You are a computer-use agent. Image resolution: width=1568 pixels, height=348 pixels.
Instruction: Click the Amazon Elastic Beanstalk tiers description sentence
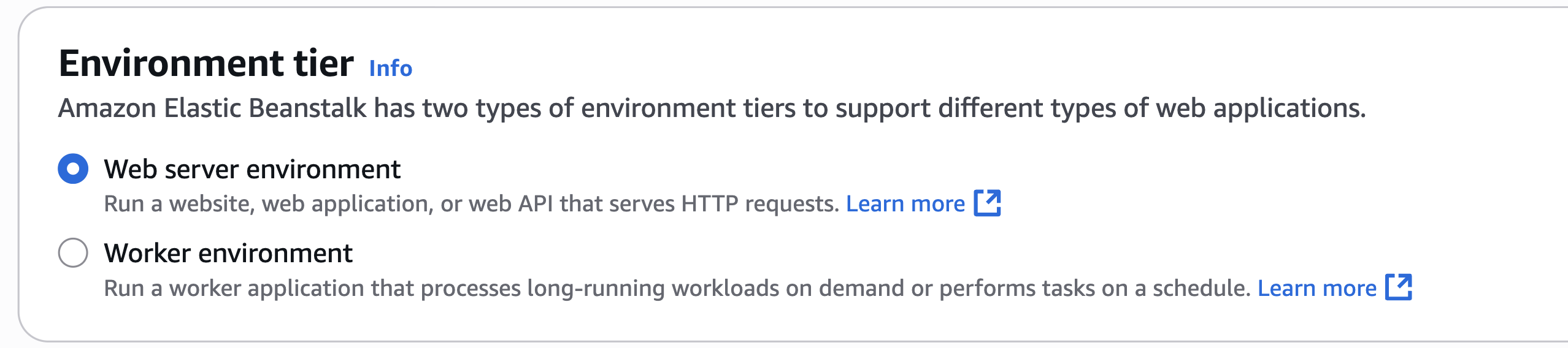pyautogui.click(x=712, y=108)
